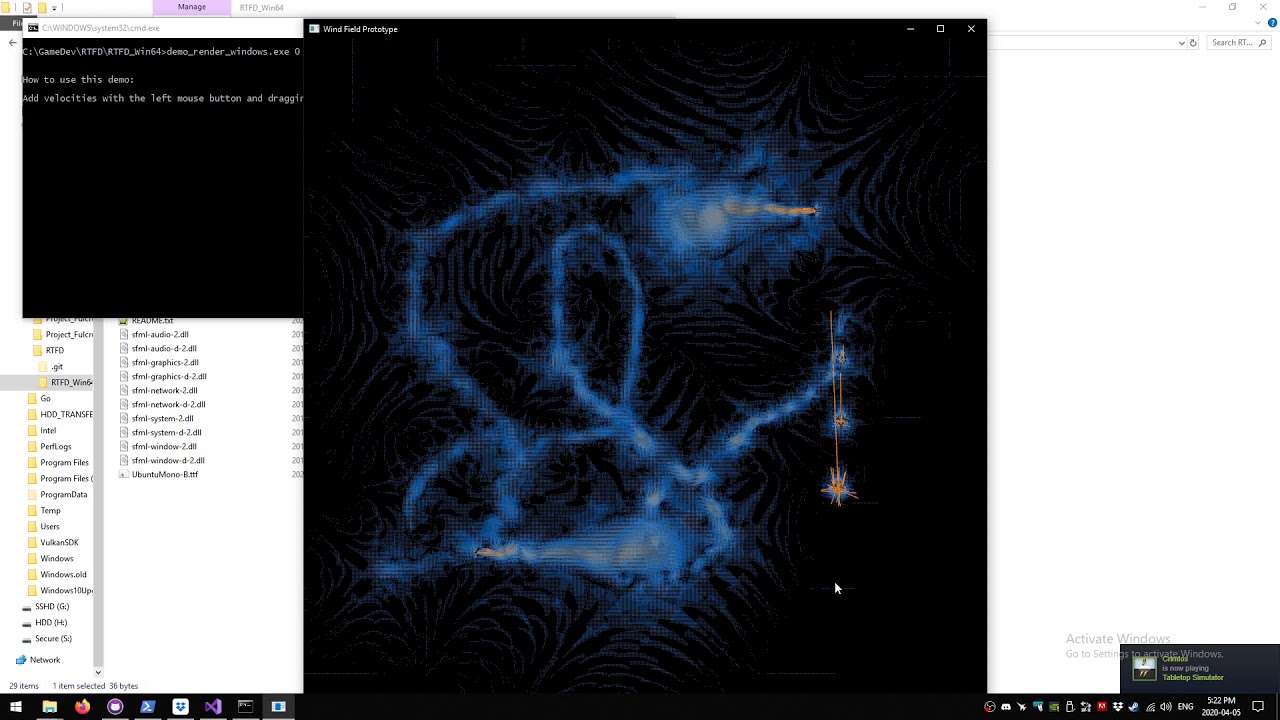This screenshot has height=720, width=1280.
Task: Switch to Visual Studio in taskbar
Action: (x=213, y=707)
